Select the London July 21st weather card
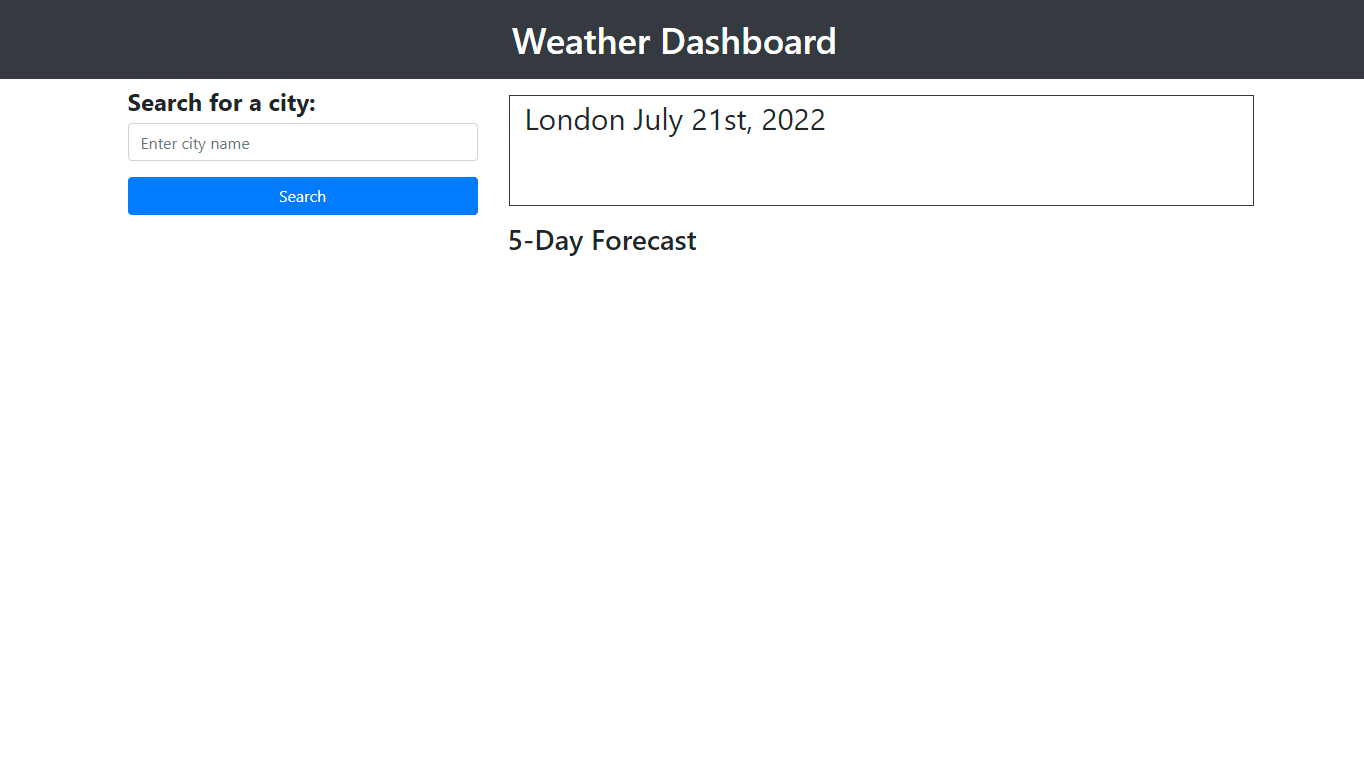The width and height of the screenshot is (1364, 776). [880, 150]
